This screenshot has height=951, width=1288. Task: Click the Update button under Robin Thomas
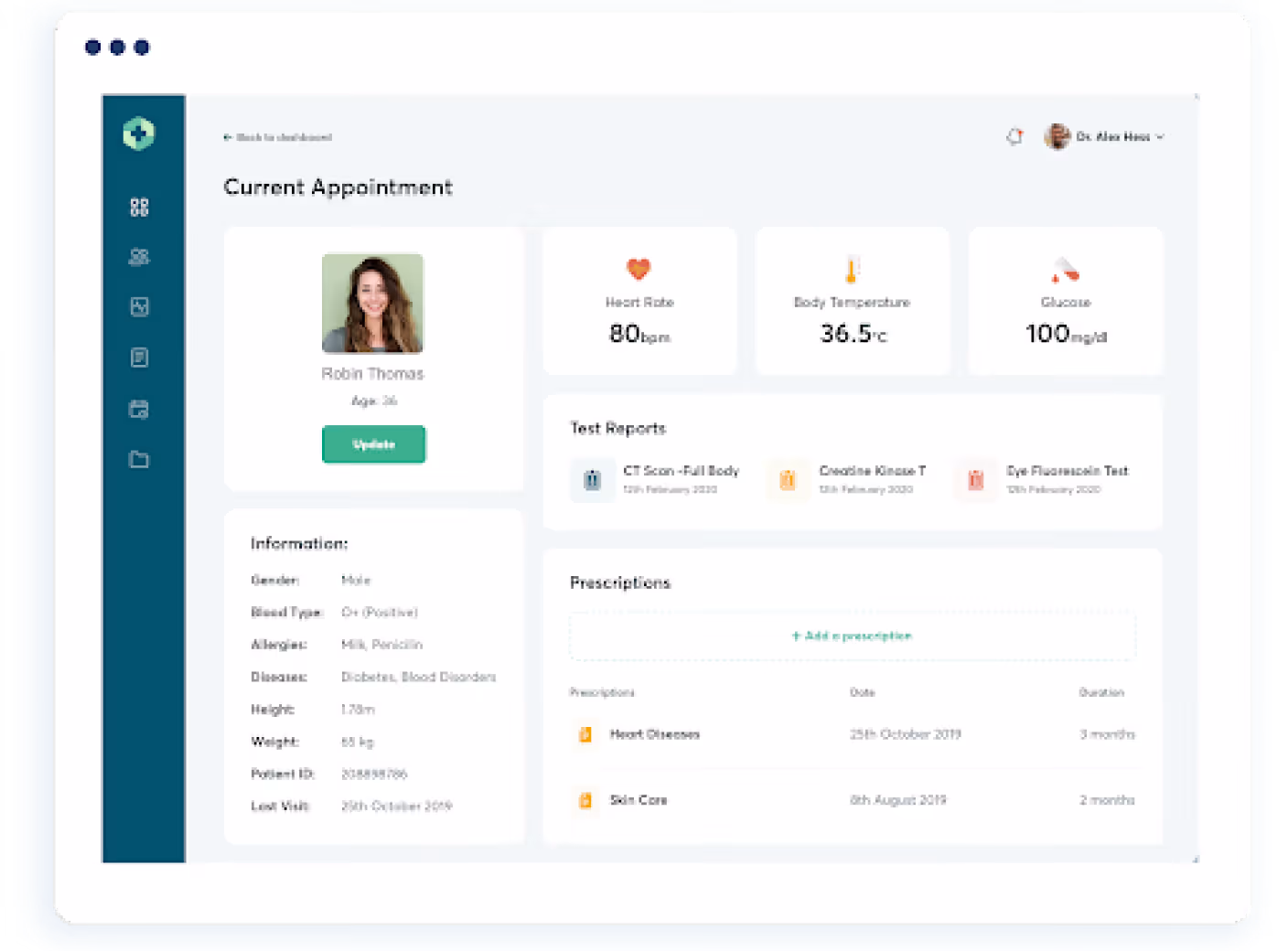[373, 444]
